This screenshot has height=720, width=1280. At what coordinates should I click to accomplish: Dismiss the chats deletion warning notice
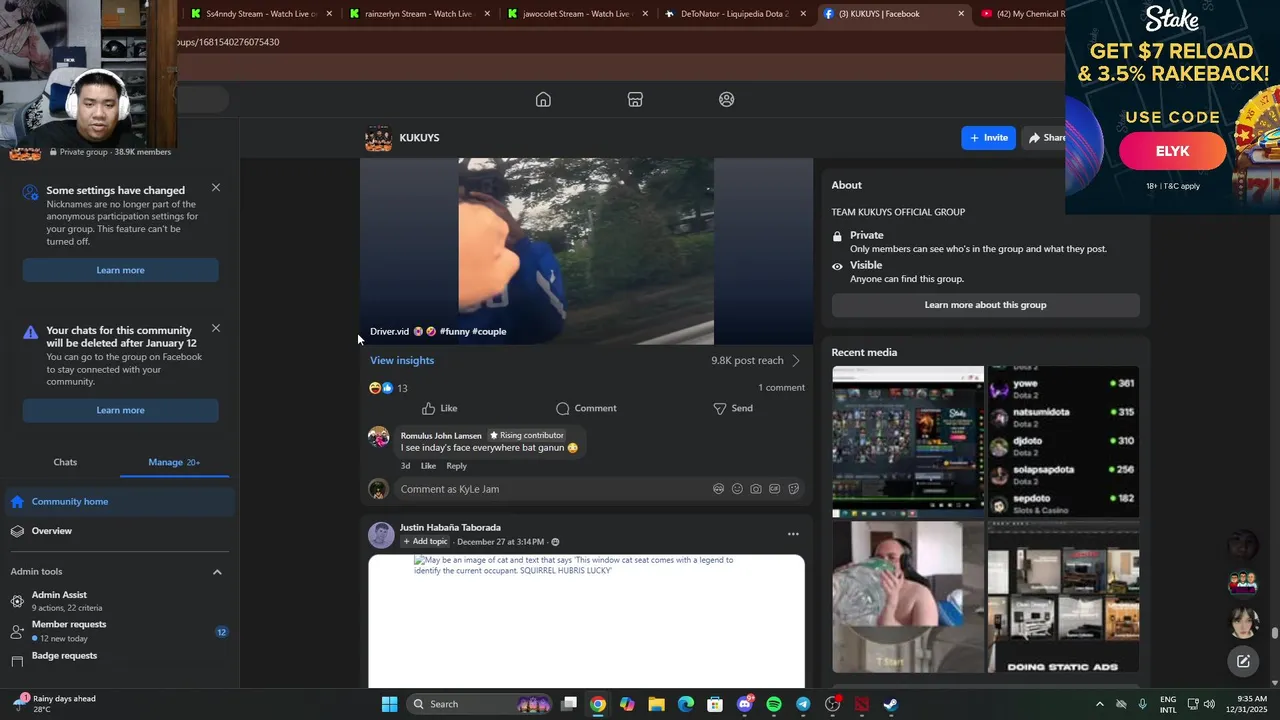tap(216, 328)
